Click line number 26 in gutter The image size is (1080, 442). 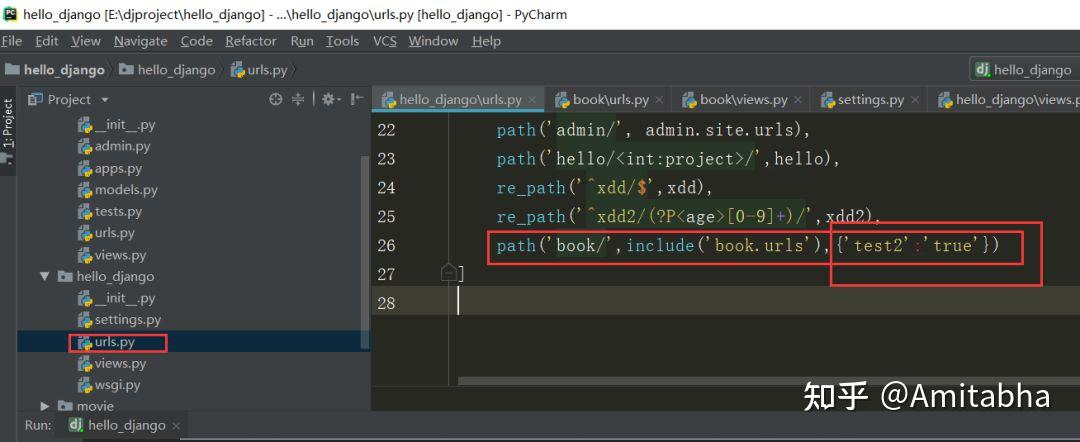(x=386, y=245)
